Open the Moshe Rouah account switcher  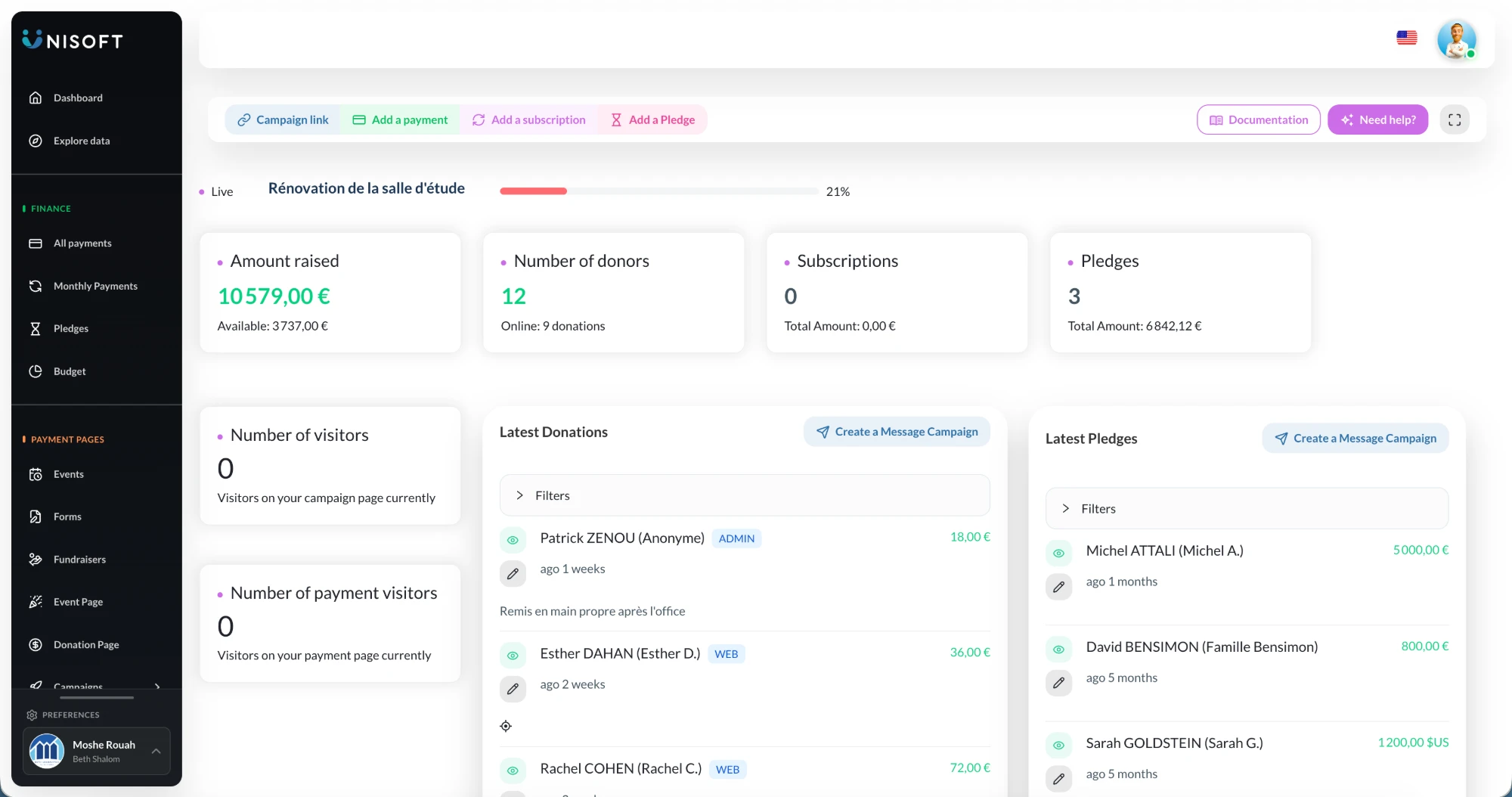coord(97,751)
